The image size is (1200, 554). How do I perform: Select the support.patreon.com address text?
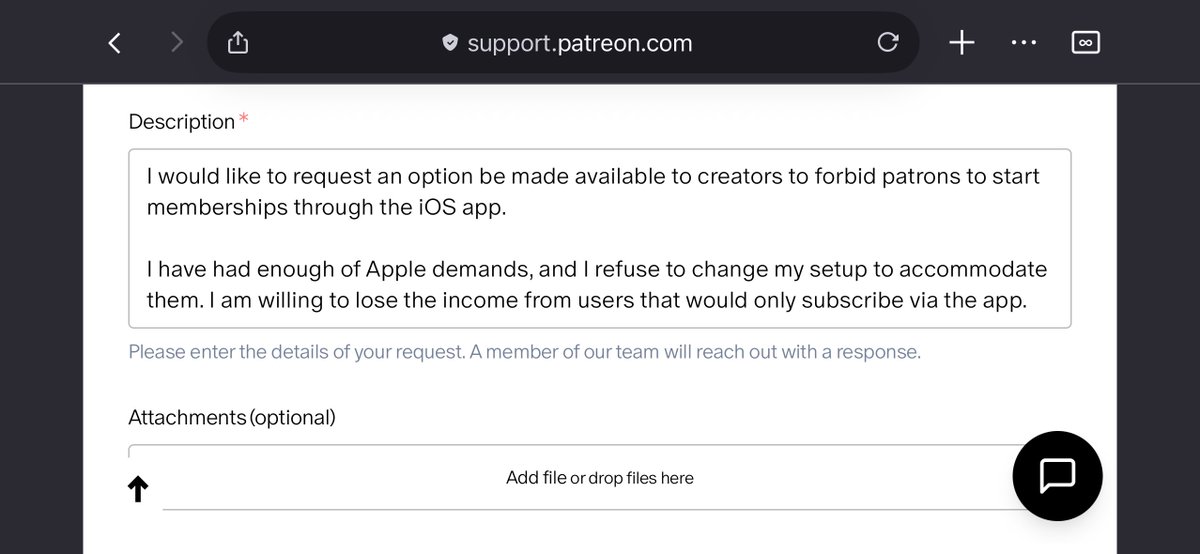pos(579,43)
